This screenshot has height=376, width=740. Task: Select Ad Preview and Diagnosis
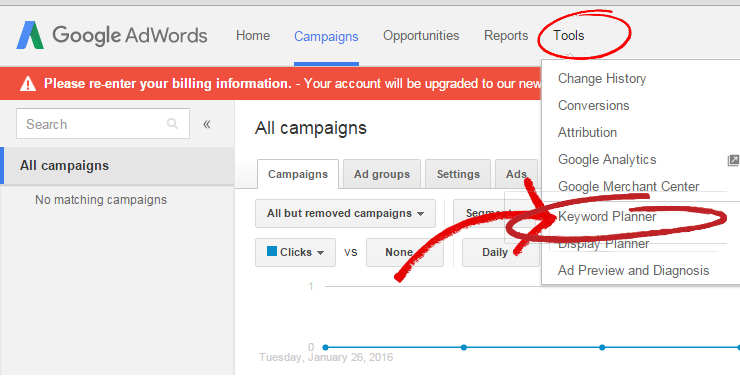[633, 270]
